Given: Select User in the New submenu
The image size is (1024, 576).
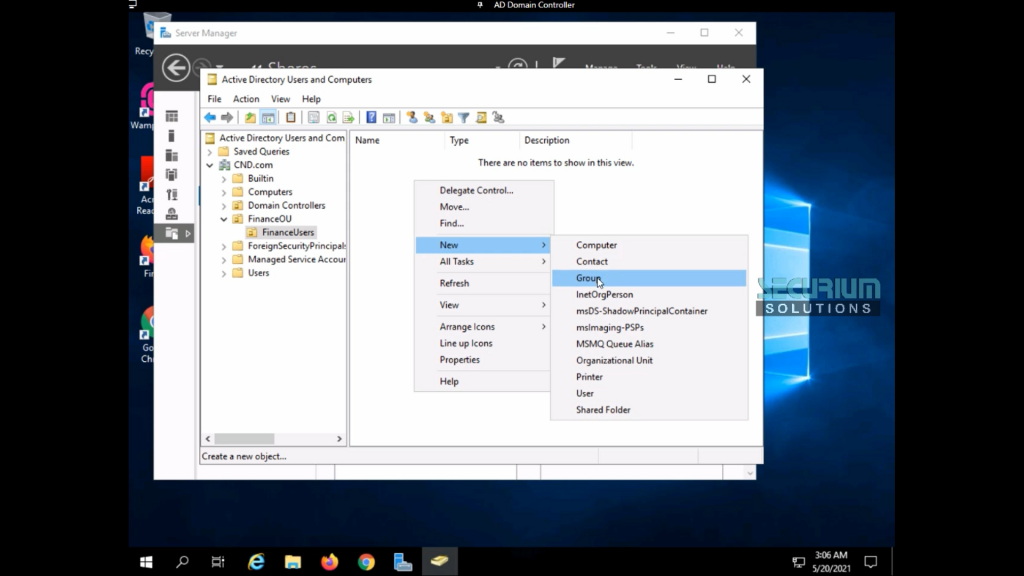Looking at the screenshot, I should 649,393.
